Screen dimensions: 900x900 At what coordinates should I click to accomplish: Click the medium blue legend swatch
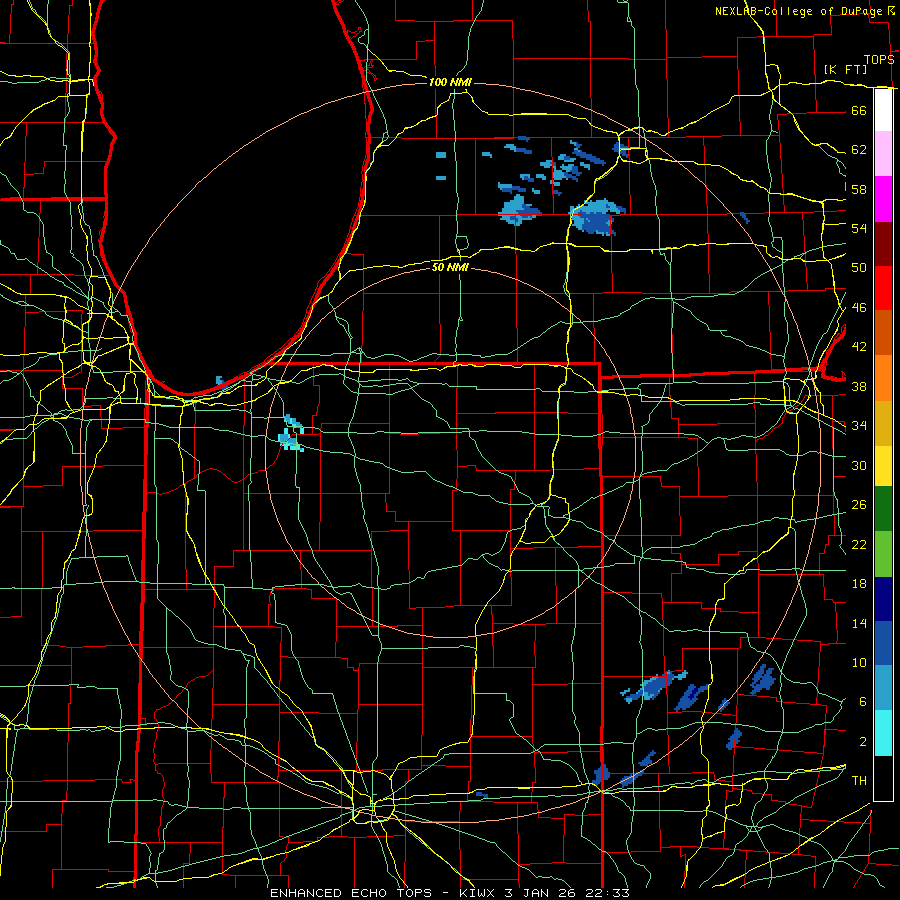pos(883,643)
